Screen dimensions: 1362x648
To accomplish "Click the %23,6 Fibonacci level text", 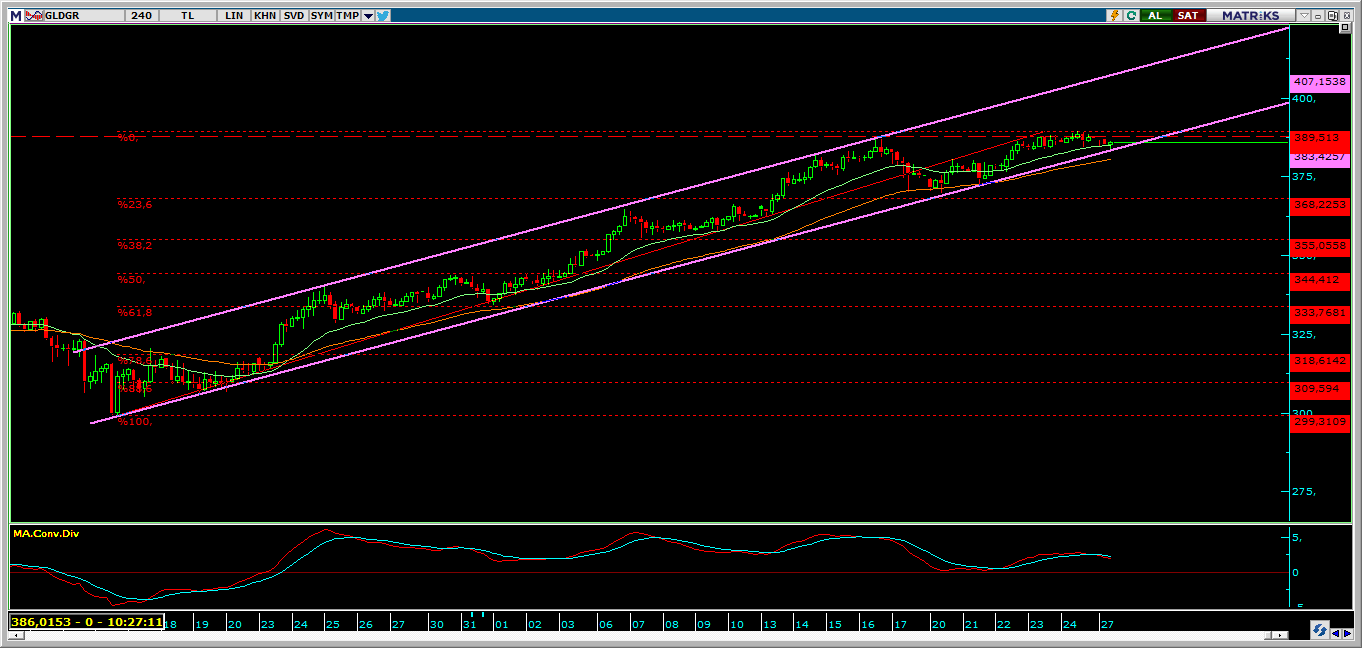I will (x=135, y=205).
